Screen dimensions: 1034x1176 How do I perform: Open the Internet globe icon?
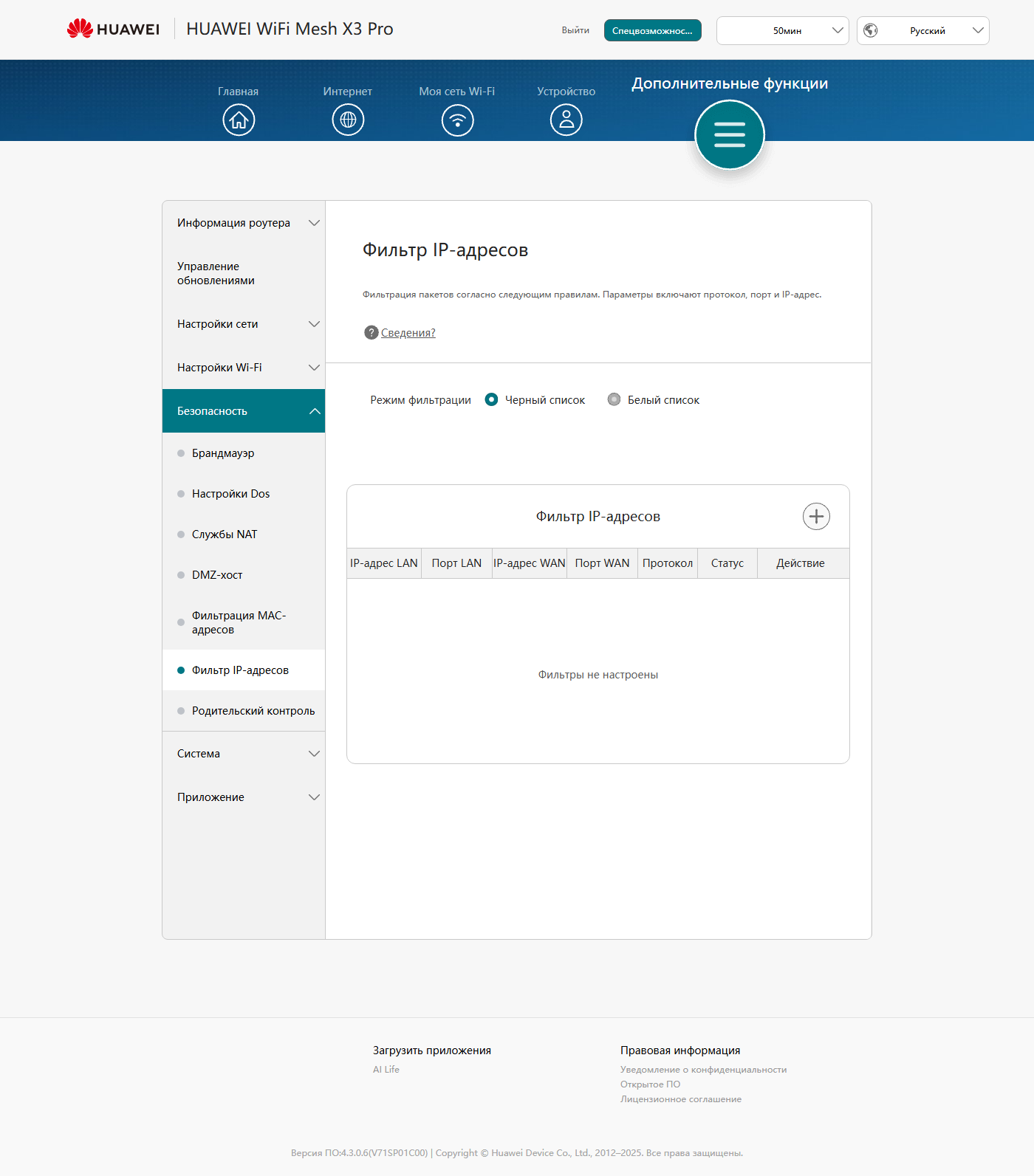[348, 120]
